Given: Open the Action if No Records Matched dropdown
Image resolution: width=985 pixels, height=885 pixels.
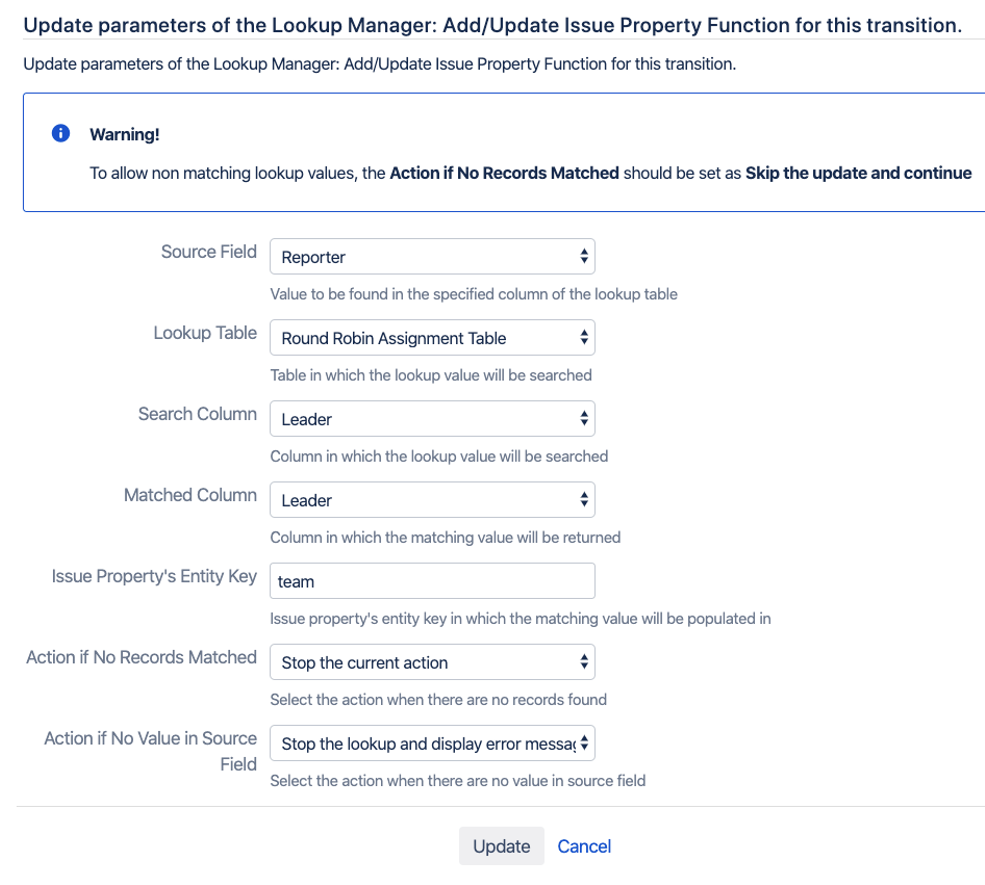Looking at the screenshot, I should click(432, 661).
